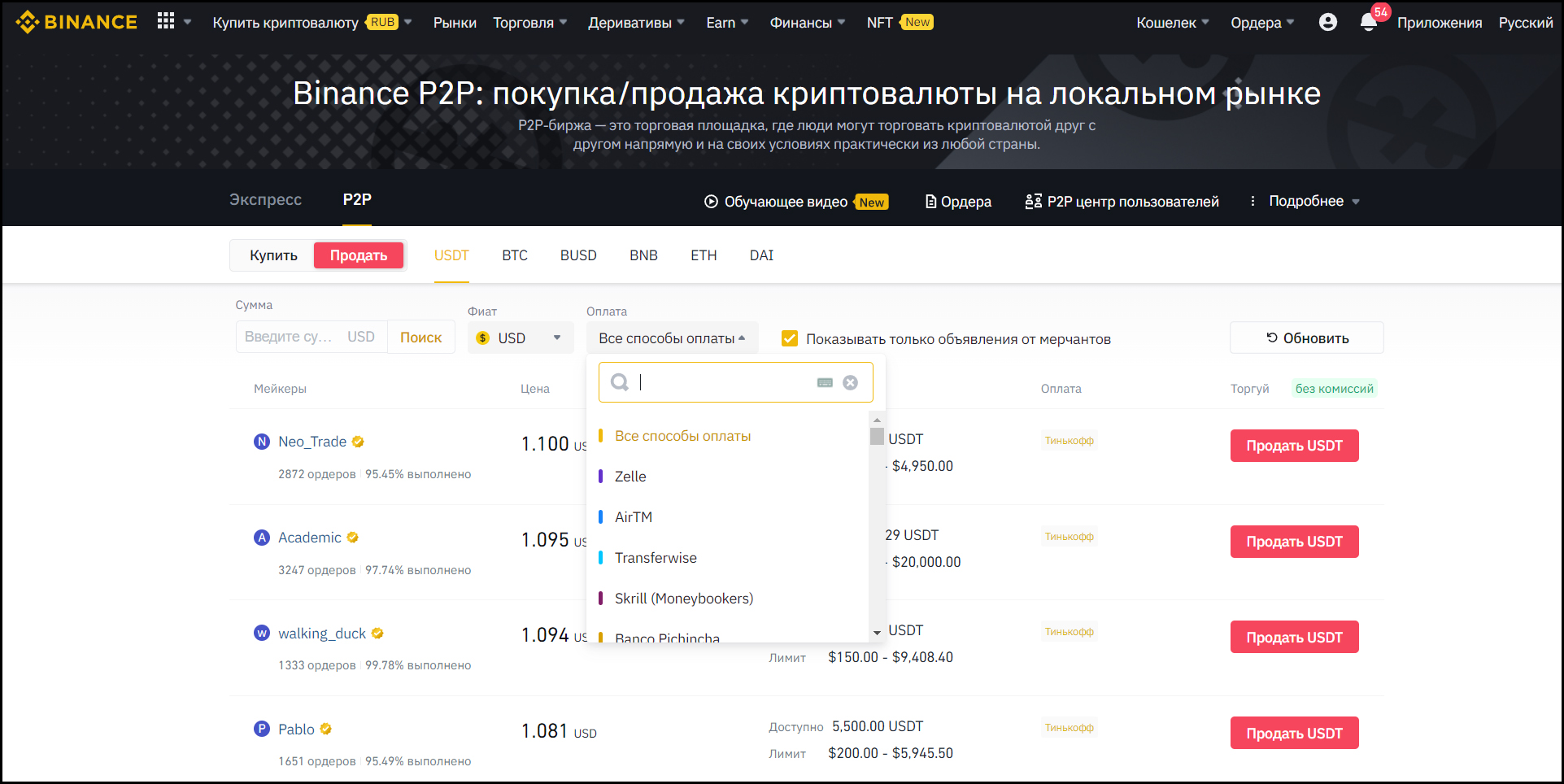Click the Refresh (Обновить) button

(x=1306, y=338)
